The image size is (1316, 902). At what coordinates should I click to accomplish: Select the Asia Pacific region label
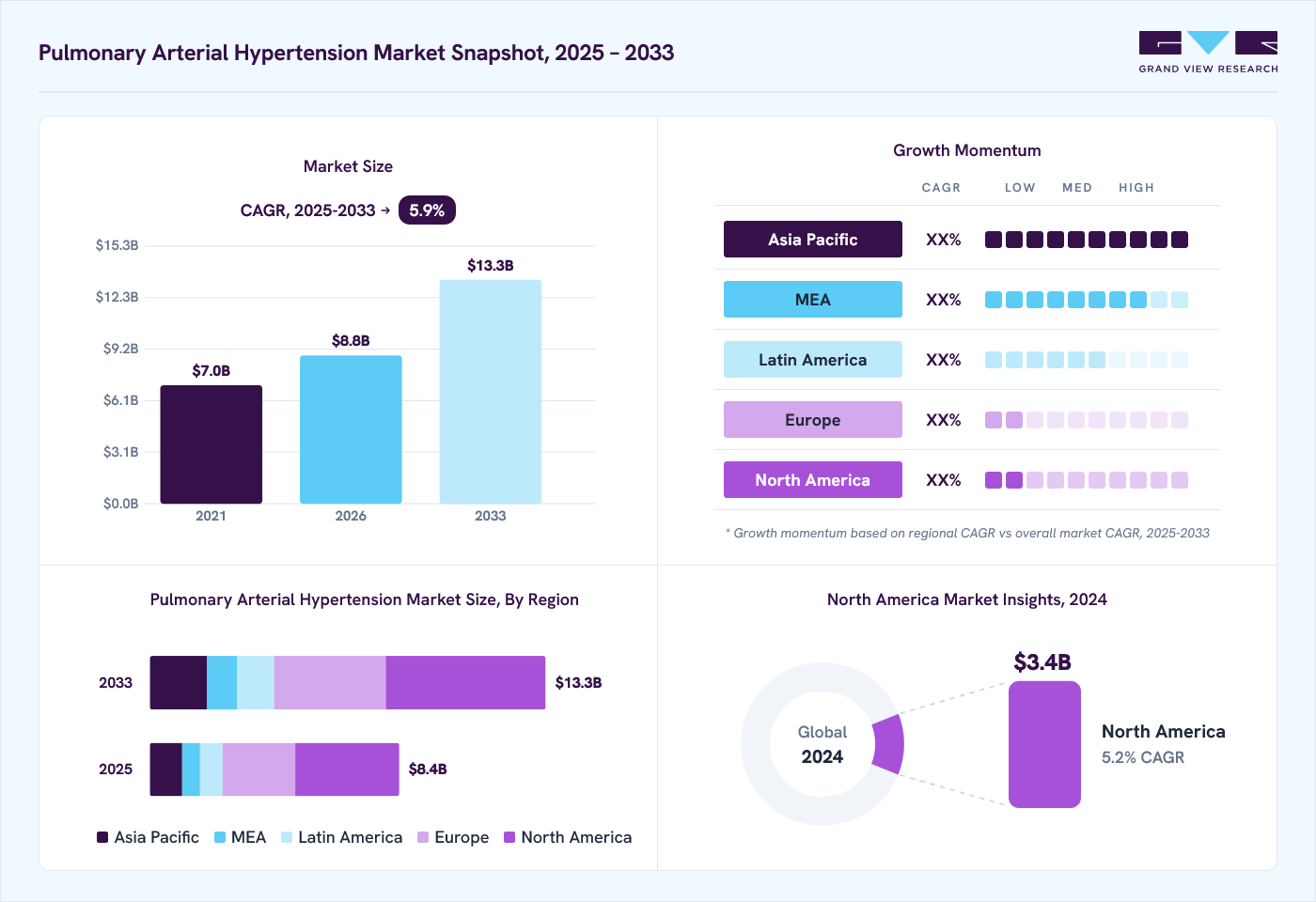(x=813, y=240)
